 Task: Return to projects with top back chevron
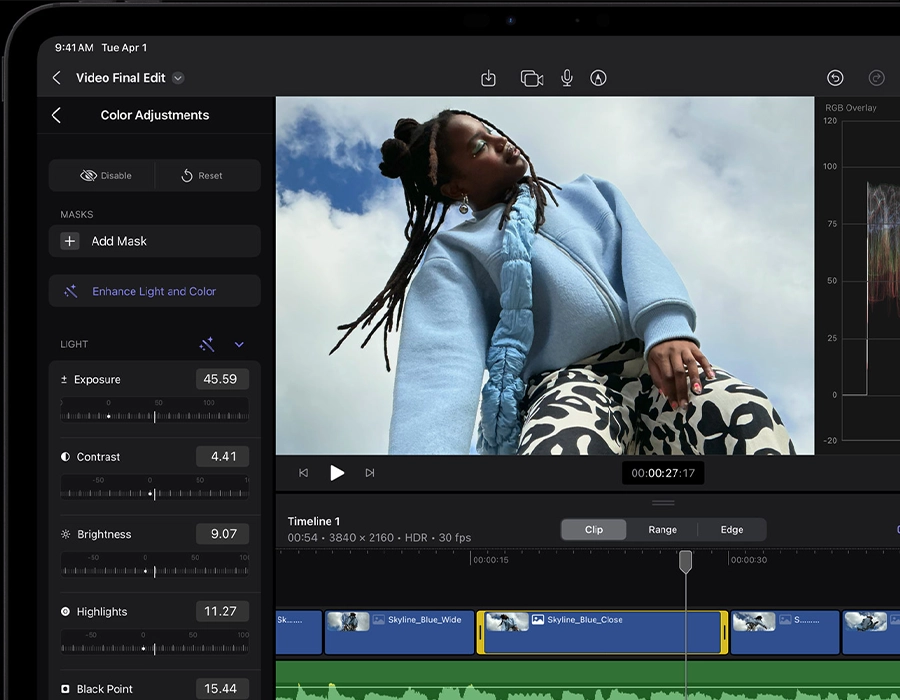pos(56,78)
